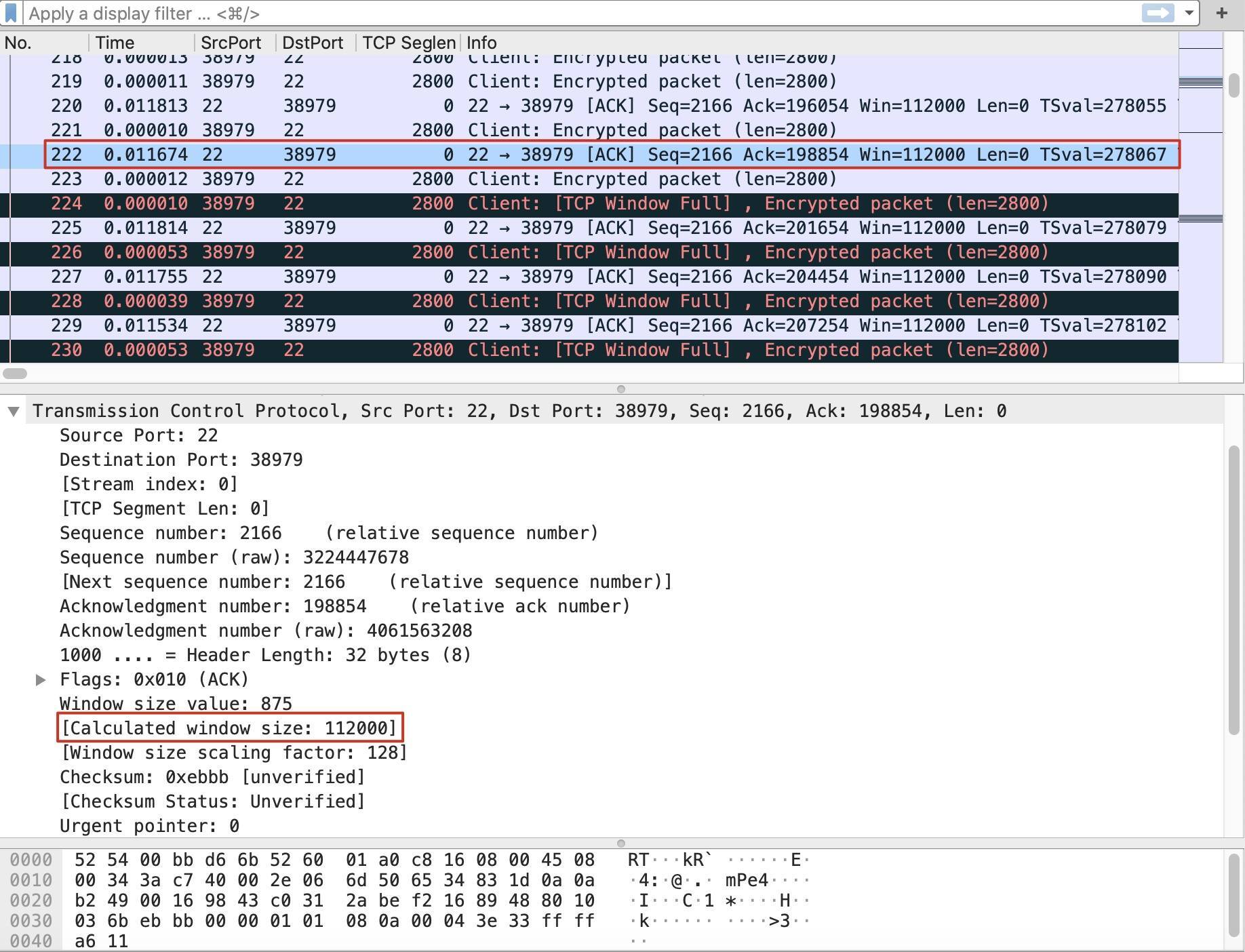
Task: Click the apply filter arrow button
Action: (x=1158, y=14)
